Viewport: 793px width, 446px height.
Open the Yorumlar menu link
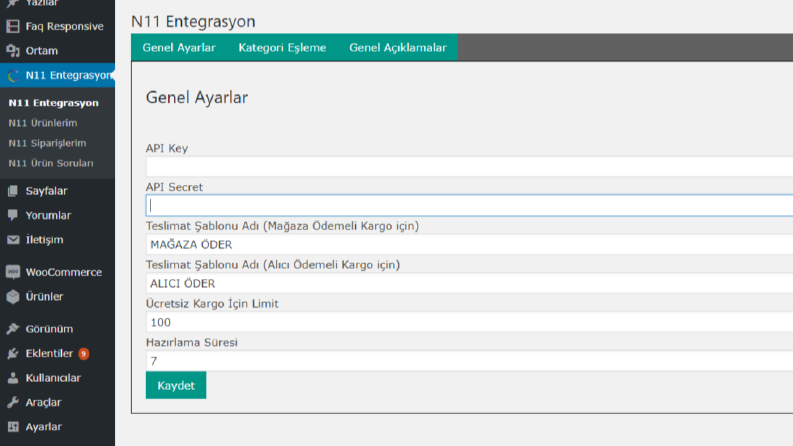pyautogui.click(x=49, y=215)
